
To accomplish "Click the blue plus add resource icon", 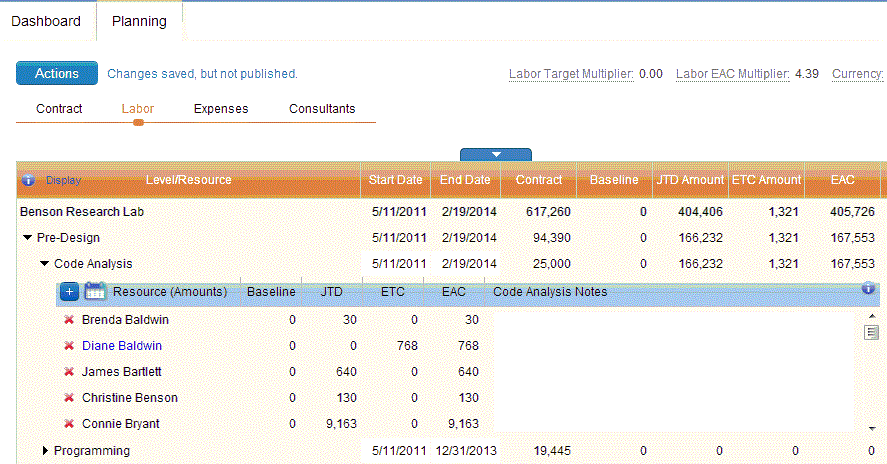I will 69,292.
